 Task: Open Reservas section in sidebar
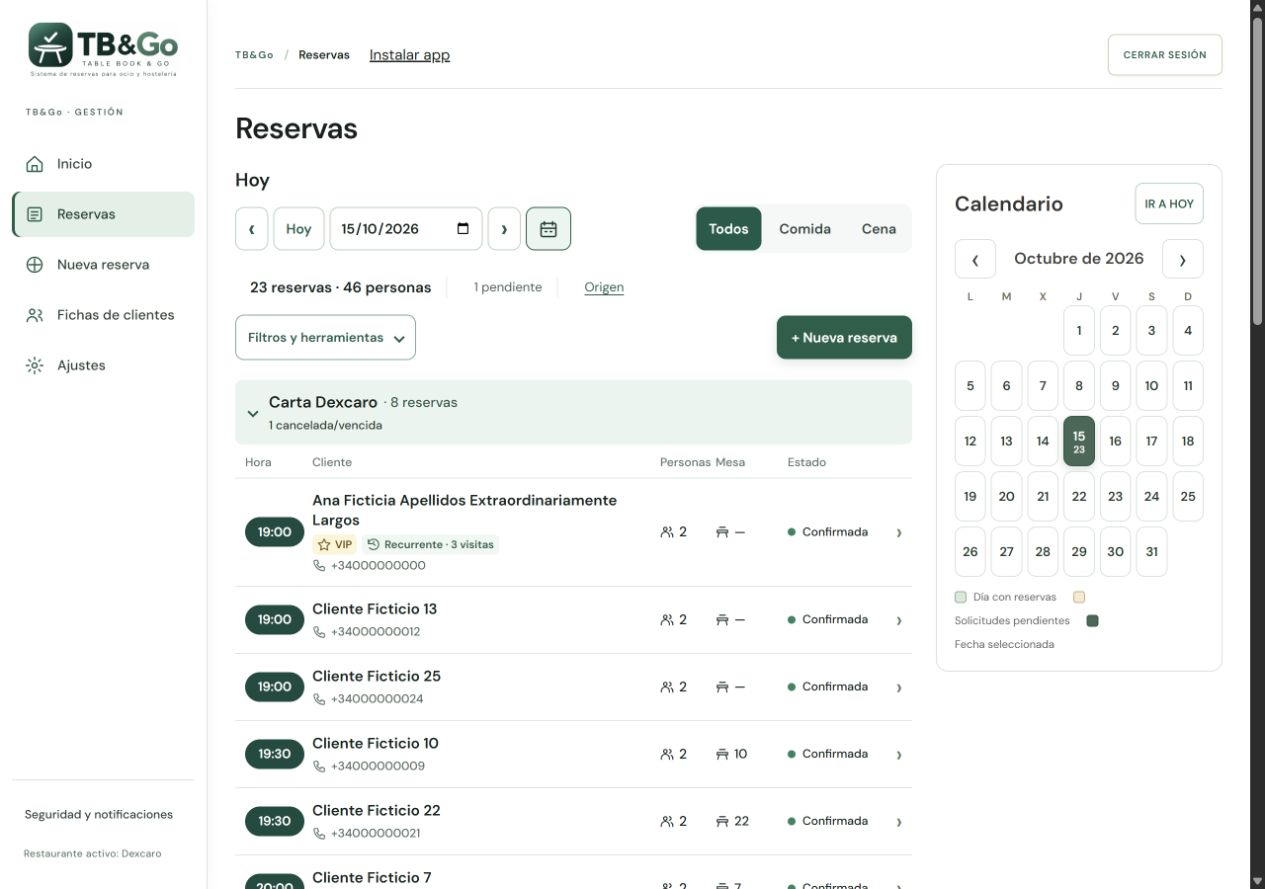103,214
